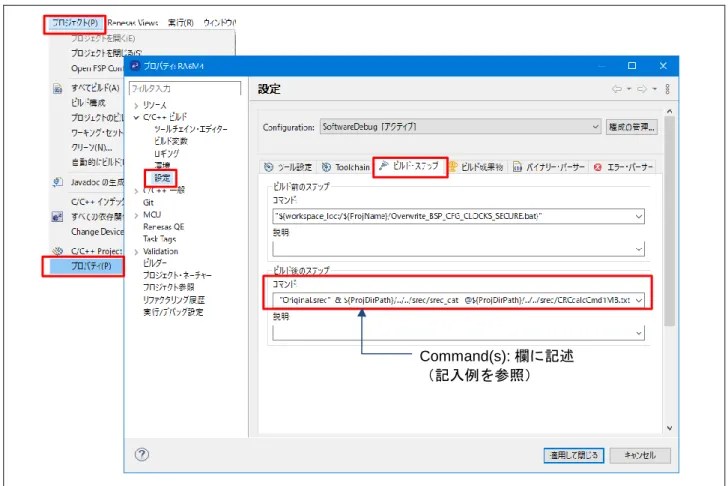
Task: Click the scrollbar down arrow
Action: tap(670, 428)
